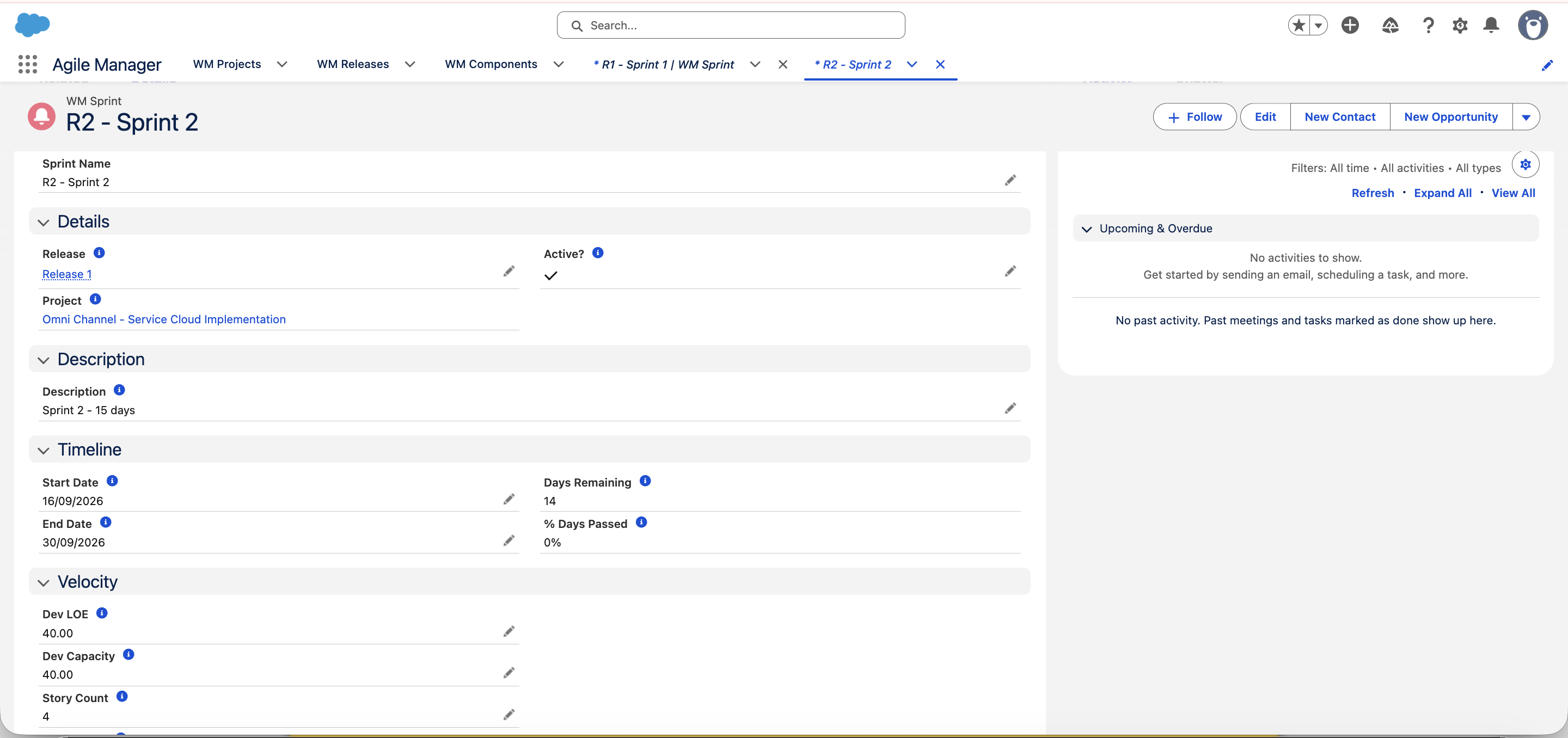Open the WM Components dropdown arrow
Image resolution: width=1568 pixels, height=738 pixels.
coord(559,64)
